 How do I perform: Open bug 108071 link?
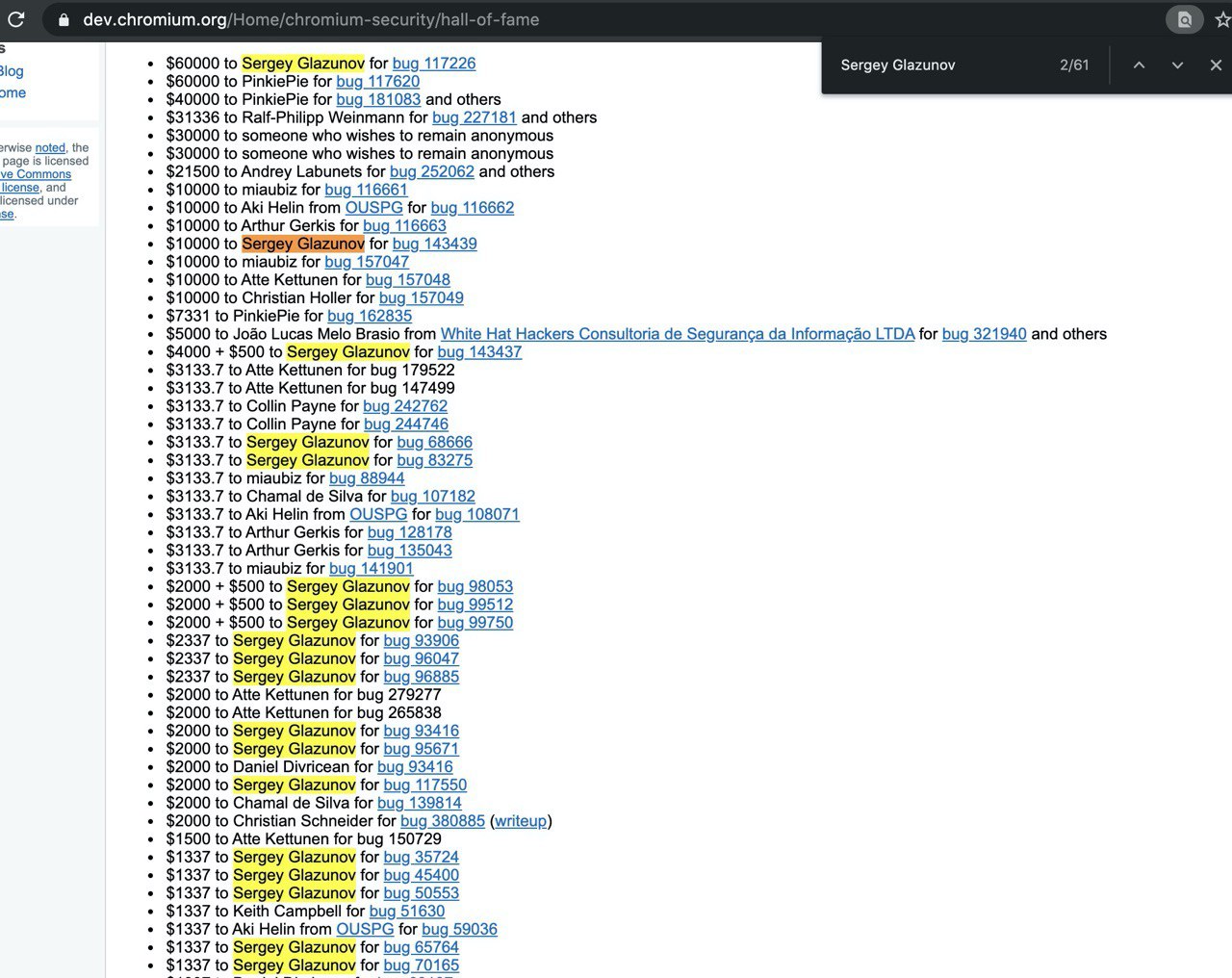point(477,515)
